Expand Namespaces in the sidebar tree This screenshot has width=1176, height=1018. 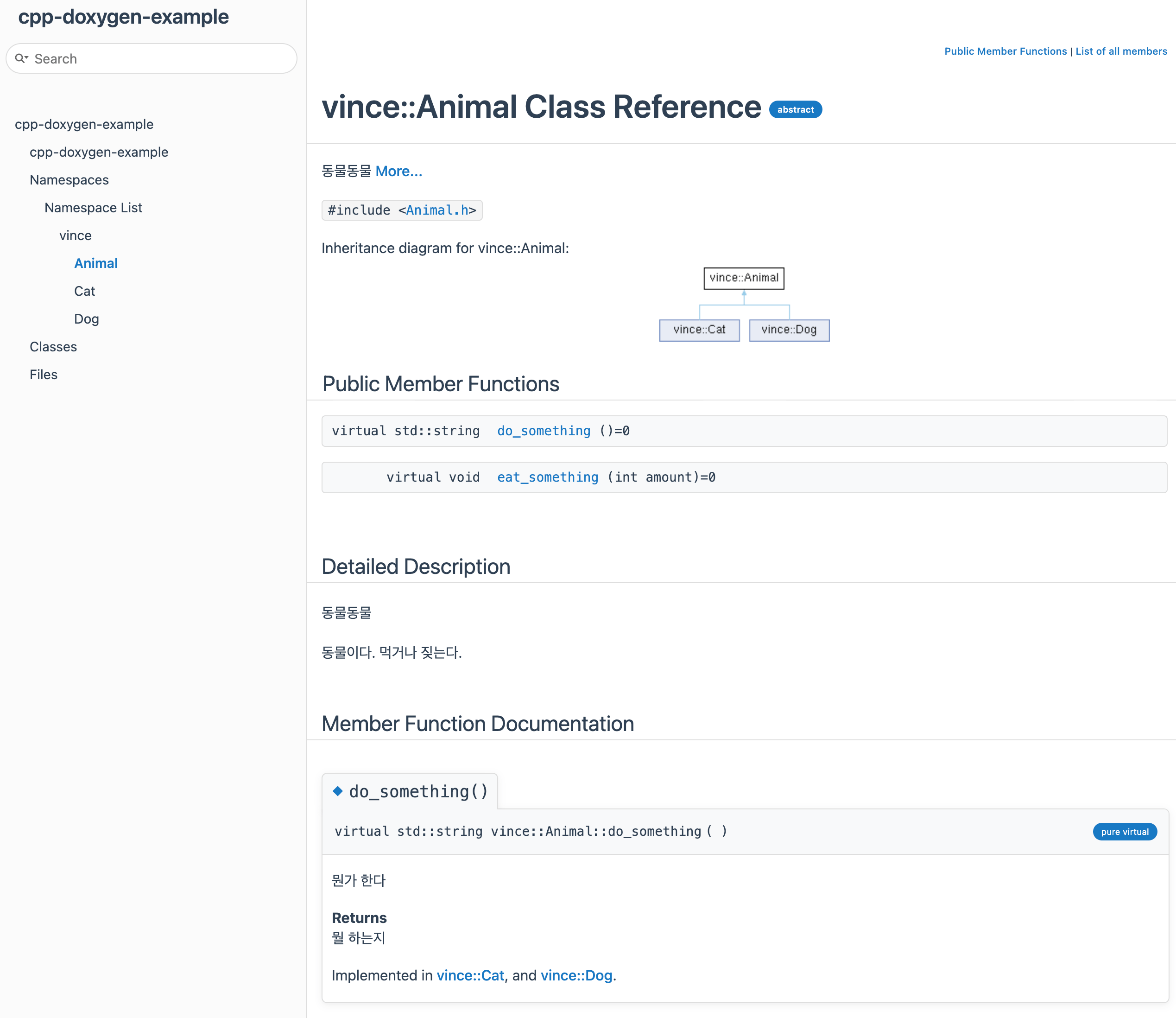tap(70, 180)
